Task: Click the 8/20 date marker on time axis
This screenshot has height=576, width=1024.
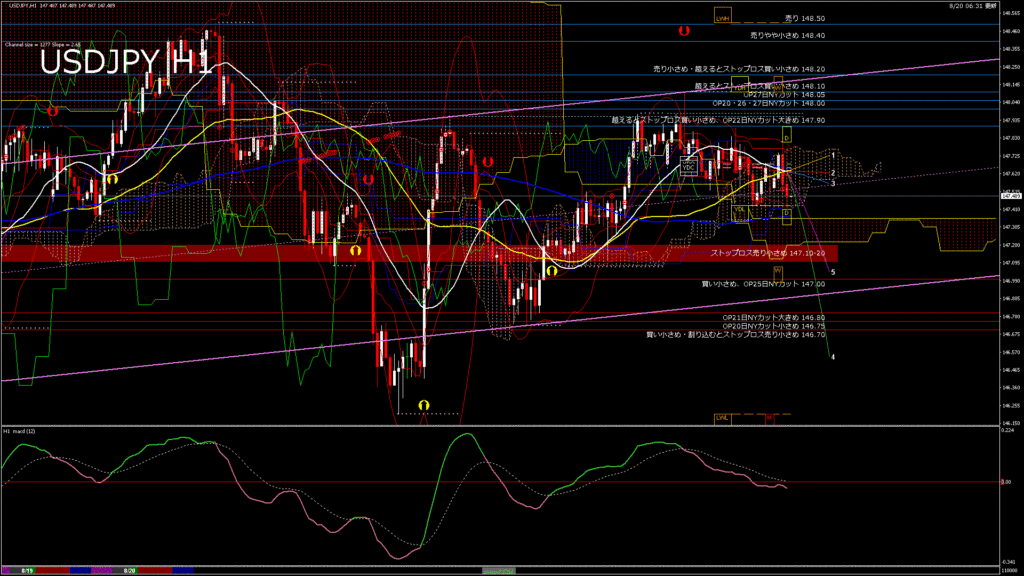Action: (128, 570)
